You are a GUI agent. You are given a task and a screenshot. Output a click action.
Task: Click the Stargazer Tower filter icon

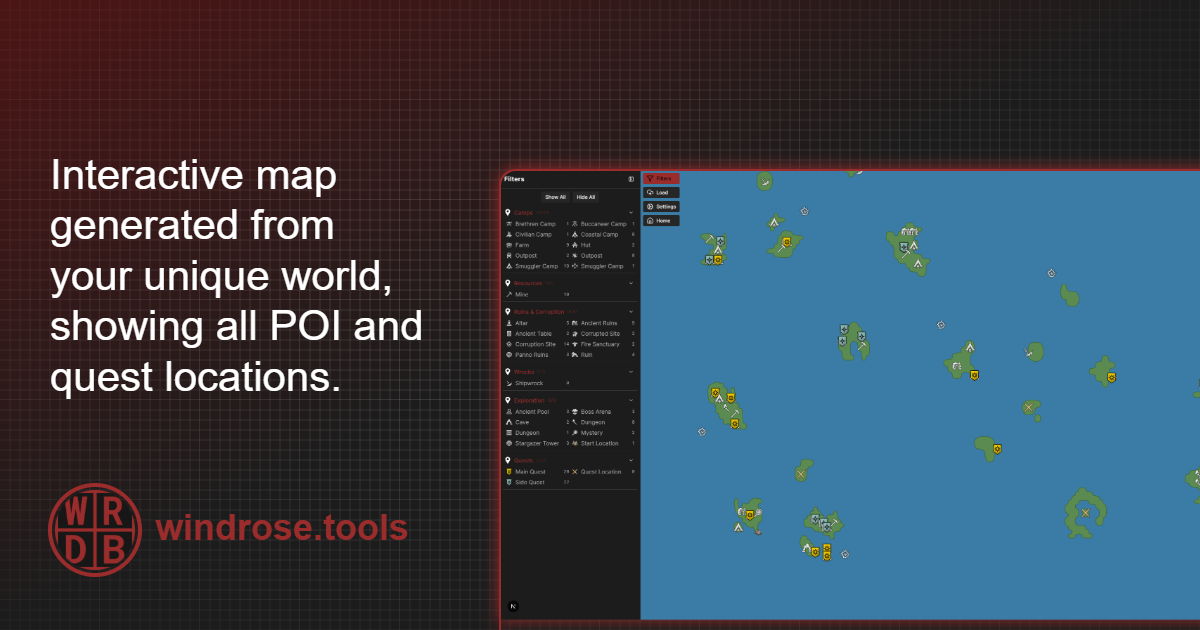click(509, 443)
